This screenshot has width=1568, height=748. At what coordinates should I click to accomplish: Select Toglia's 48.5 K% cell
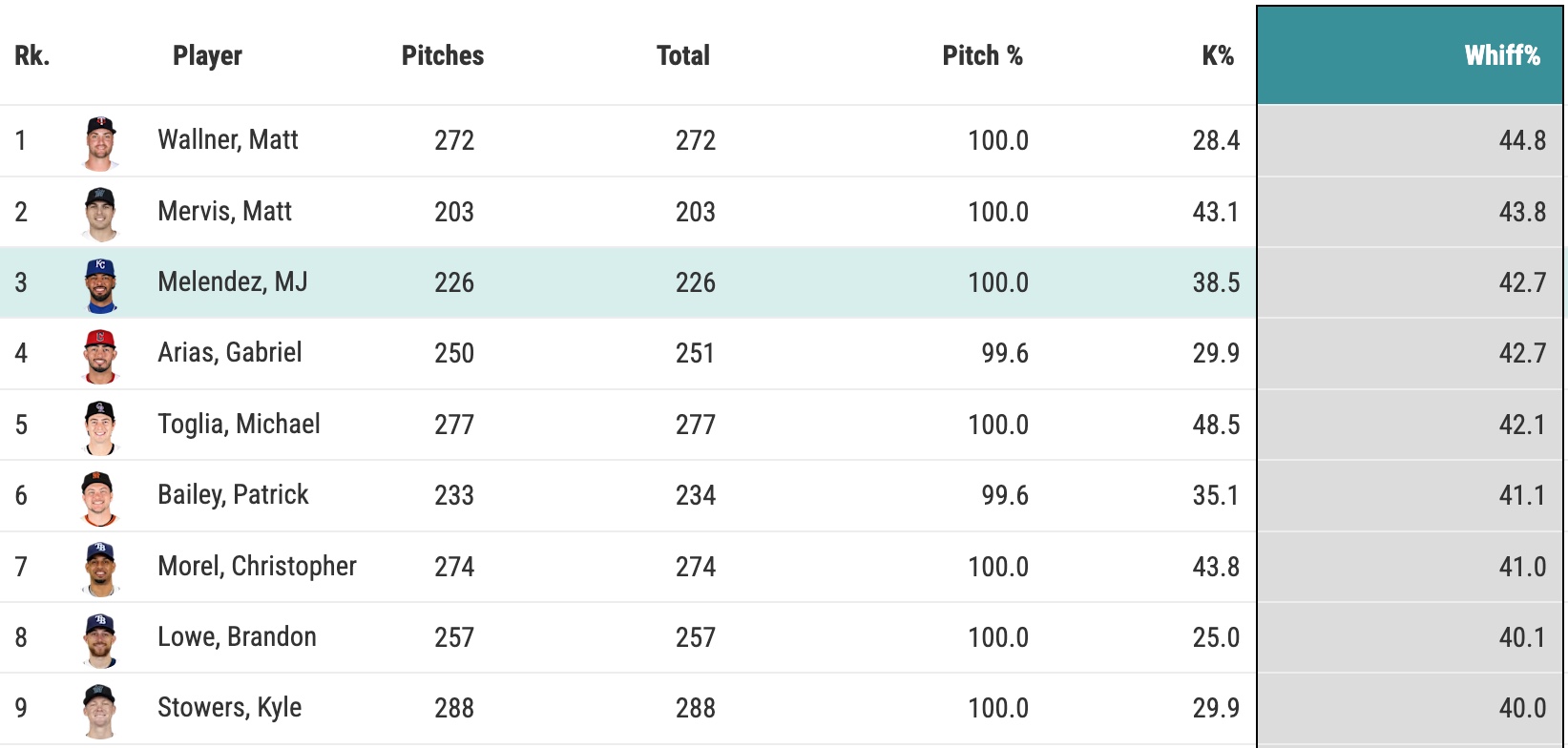(x=1216, y=425)
